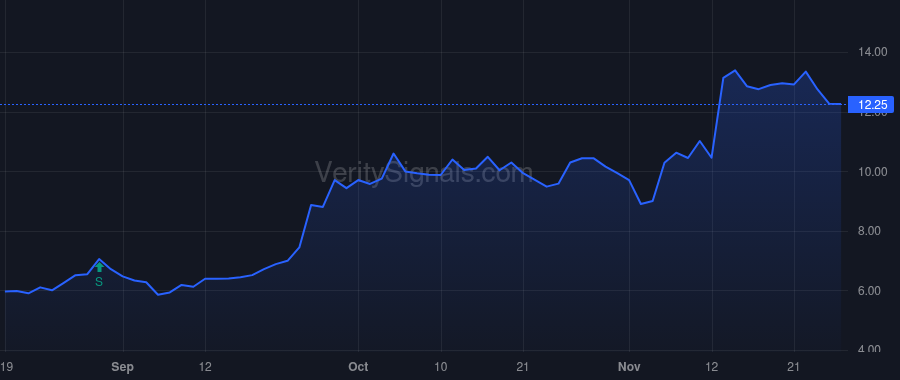
Task: Click the 14.00 price axis label
Action: click(x=872, y=52)
